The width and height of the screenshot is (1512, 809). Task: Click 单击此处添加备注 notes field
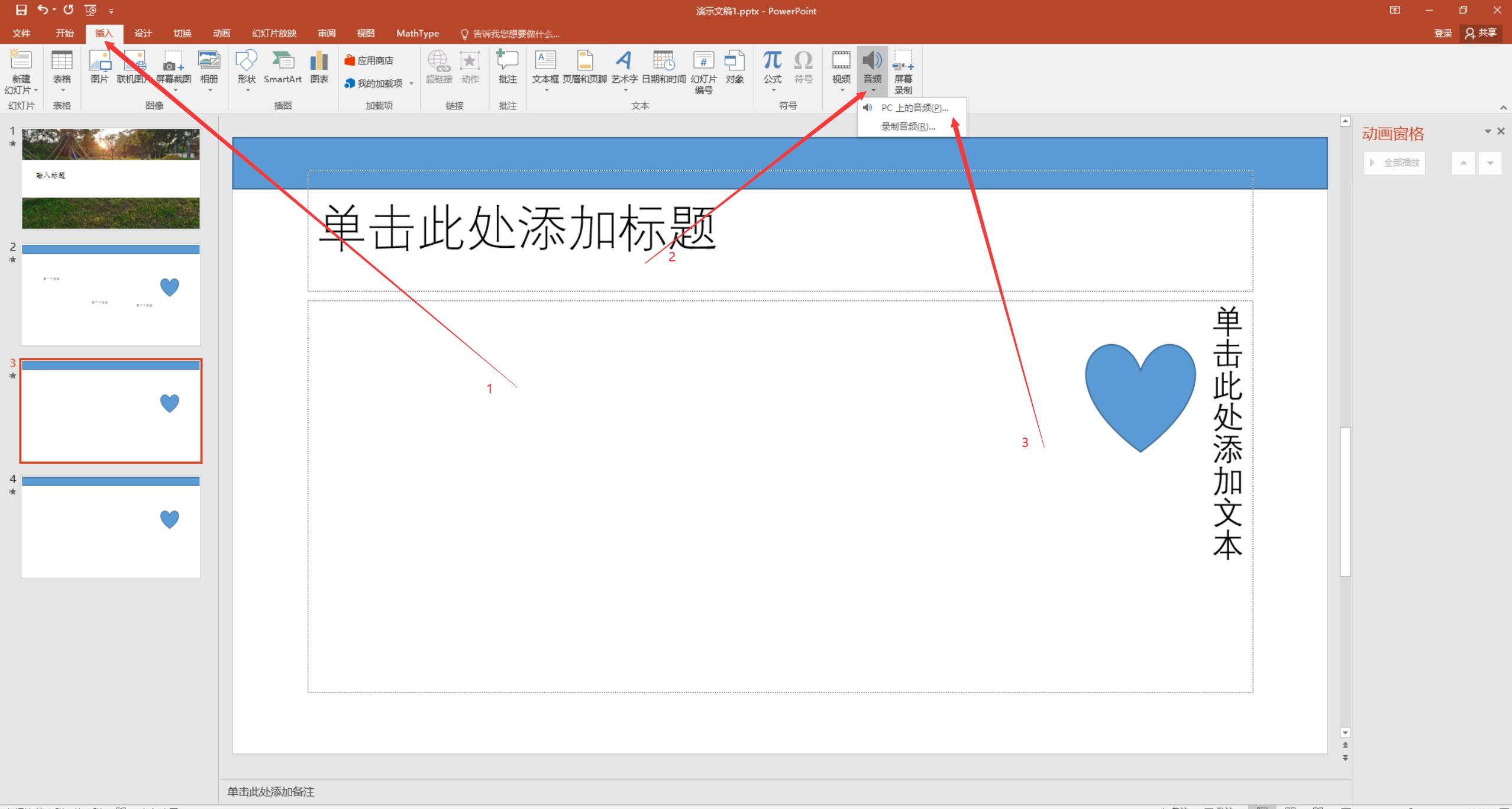[271, 791]
